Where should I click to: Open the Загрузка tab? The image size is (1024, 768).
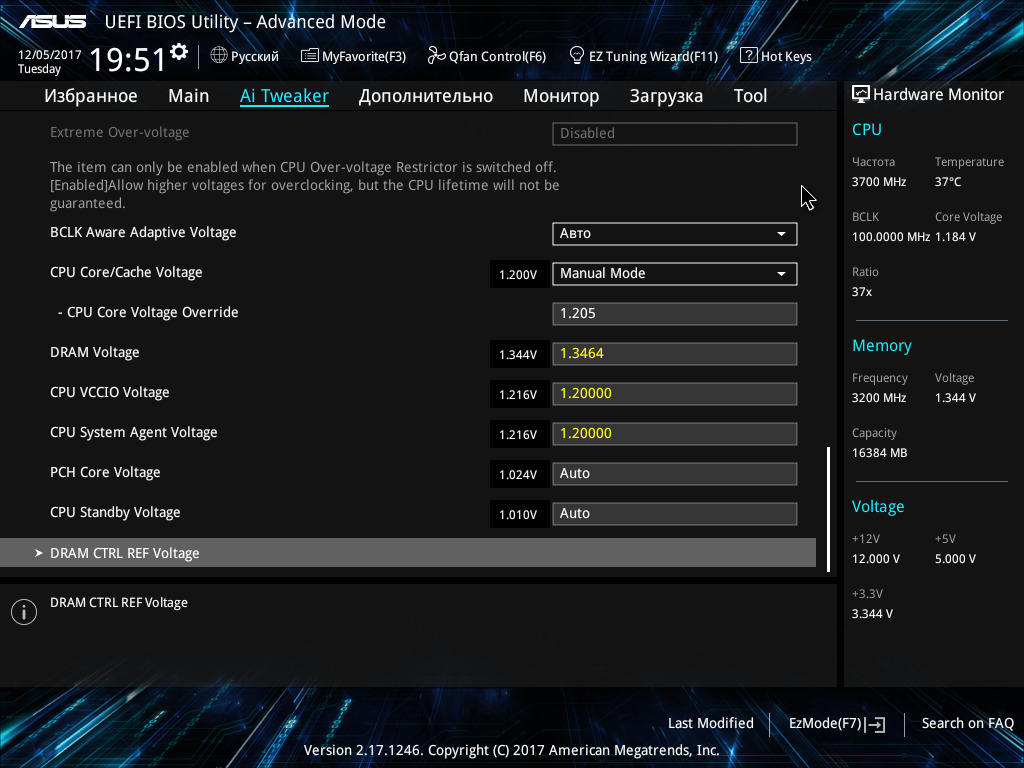tap(666, 96)
